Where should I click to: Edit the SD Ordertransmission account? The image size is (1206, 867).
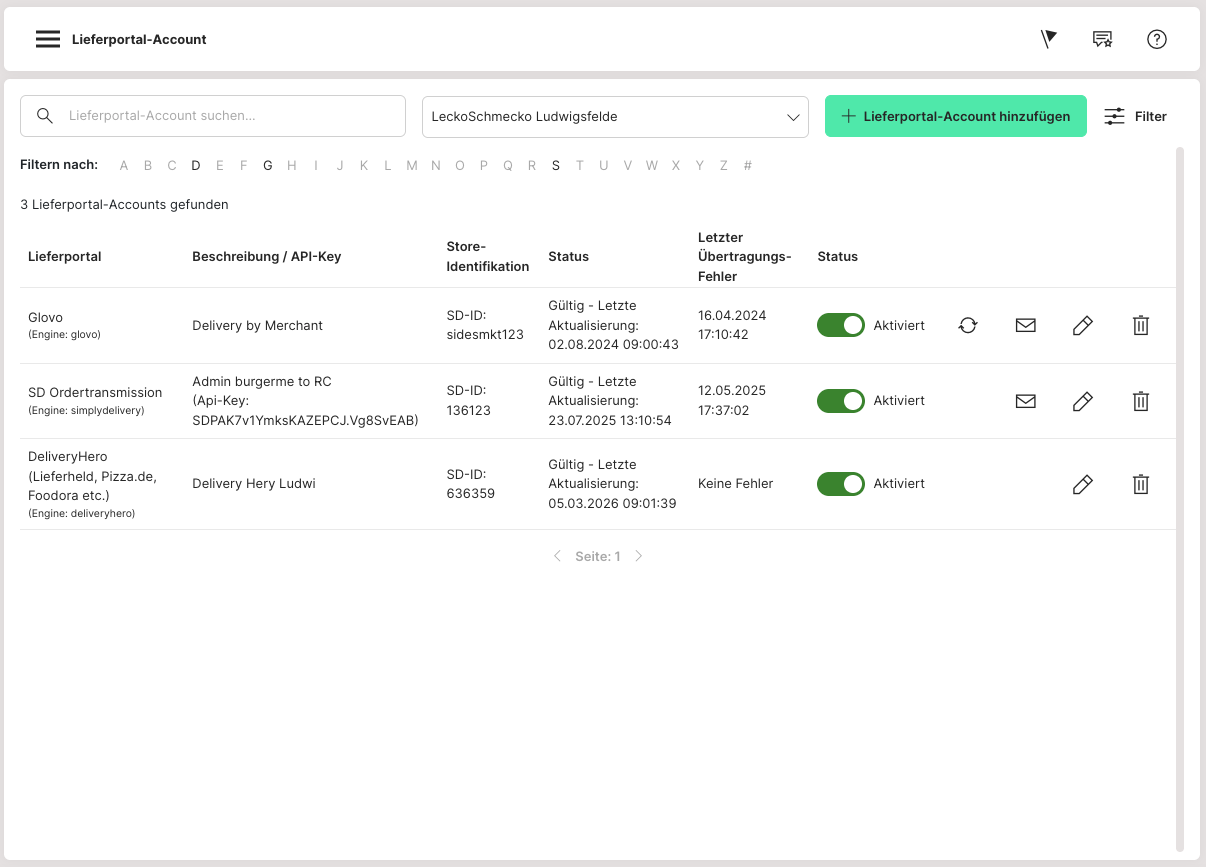1082,401
